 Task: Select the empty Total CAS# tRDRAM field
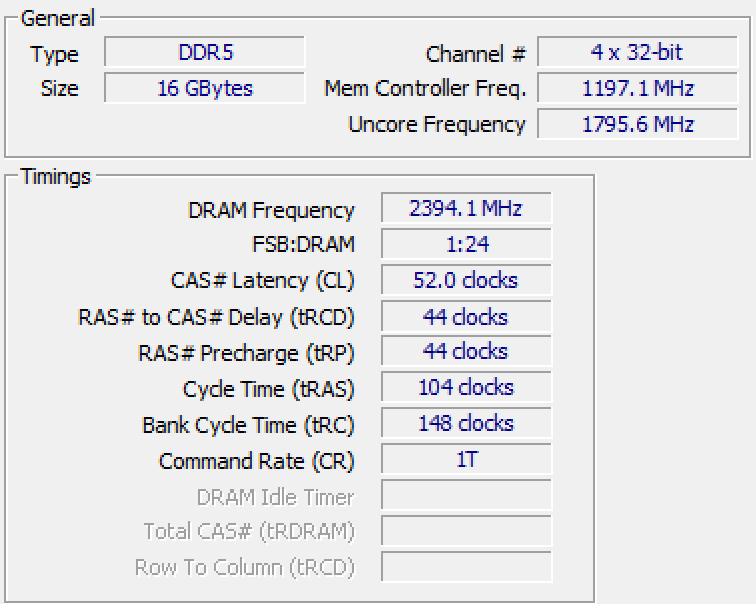point(466,531)
